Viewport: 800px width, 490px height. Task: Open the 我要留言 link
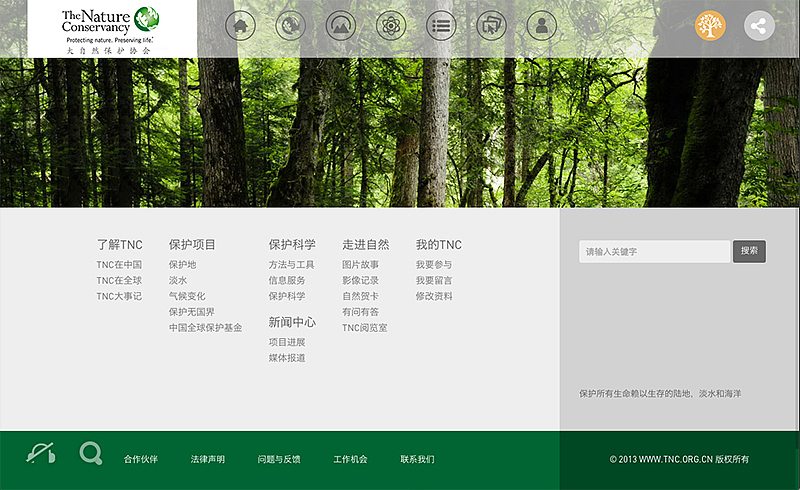tap(434, 281)
